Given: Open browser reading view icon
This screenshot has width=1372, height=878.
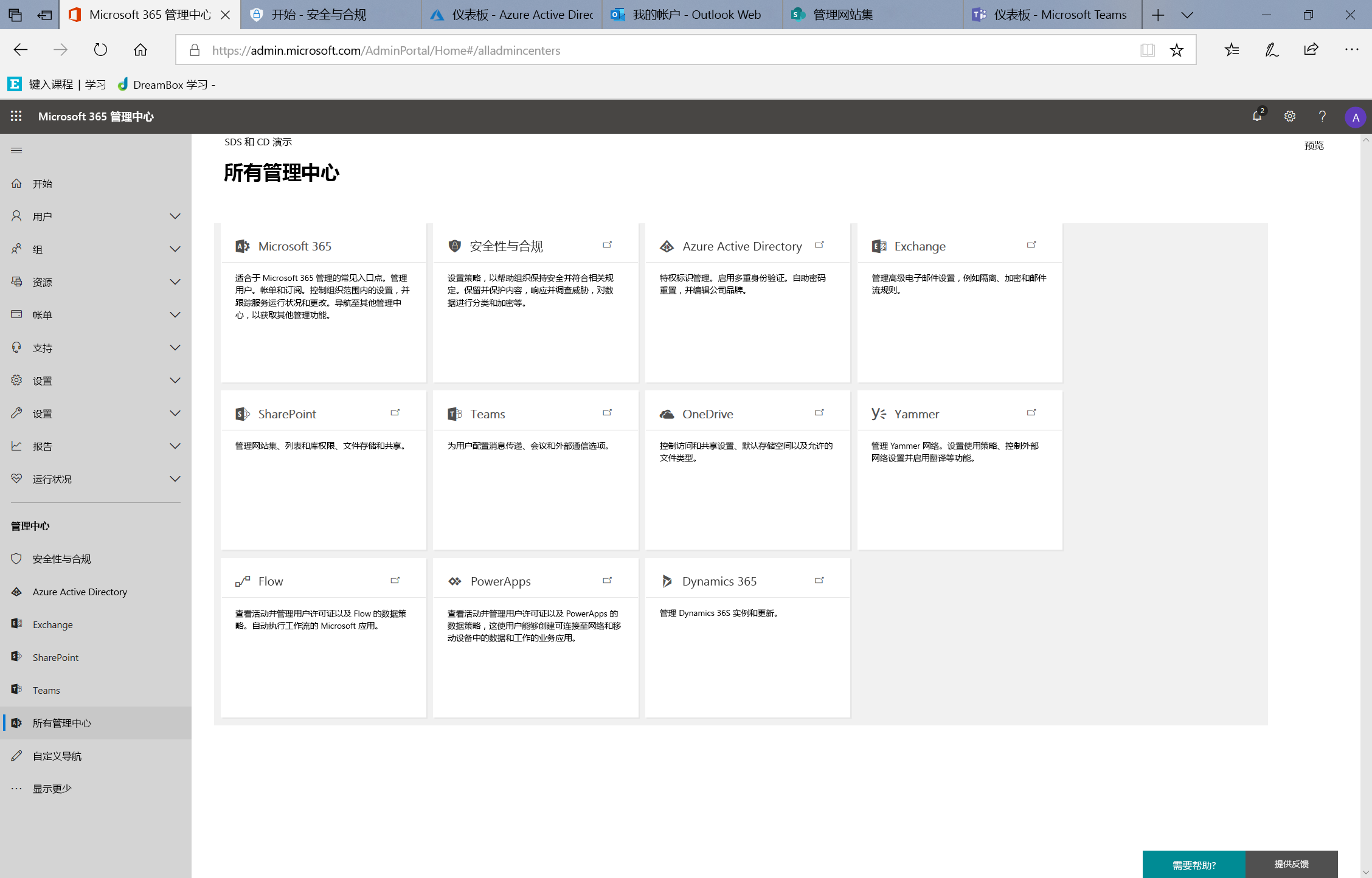Looking at the screenshot, I should point(1148,50).
